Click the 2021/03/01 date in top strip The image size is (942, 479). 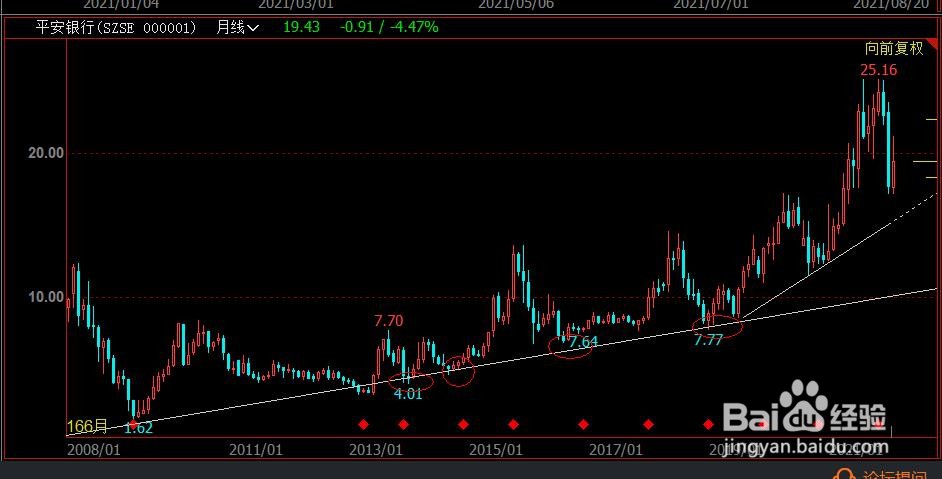coord(296,5)
